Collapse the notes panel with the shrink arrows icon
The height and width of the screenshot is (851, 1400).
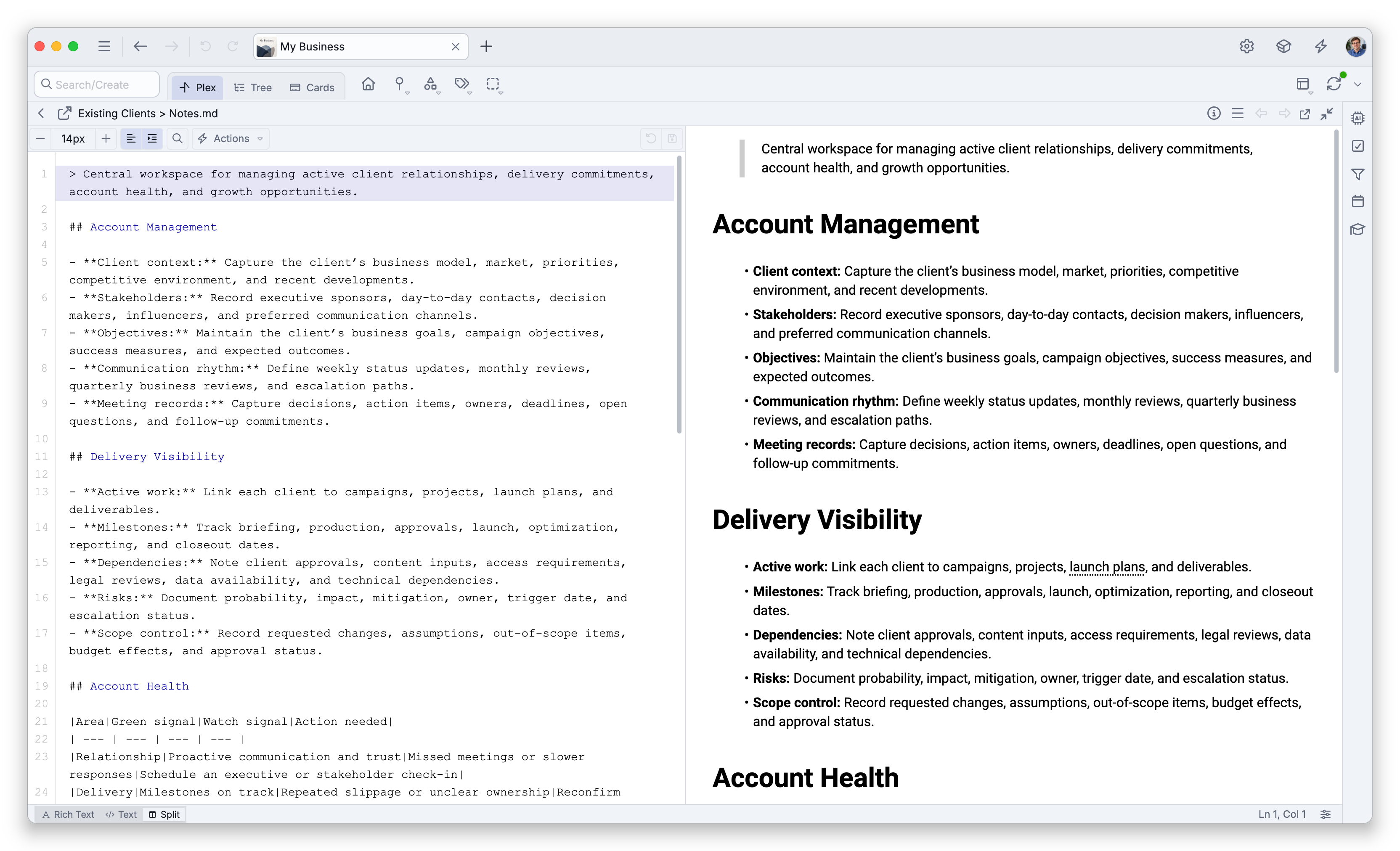(x=1327, y=114)
